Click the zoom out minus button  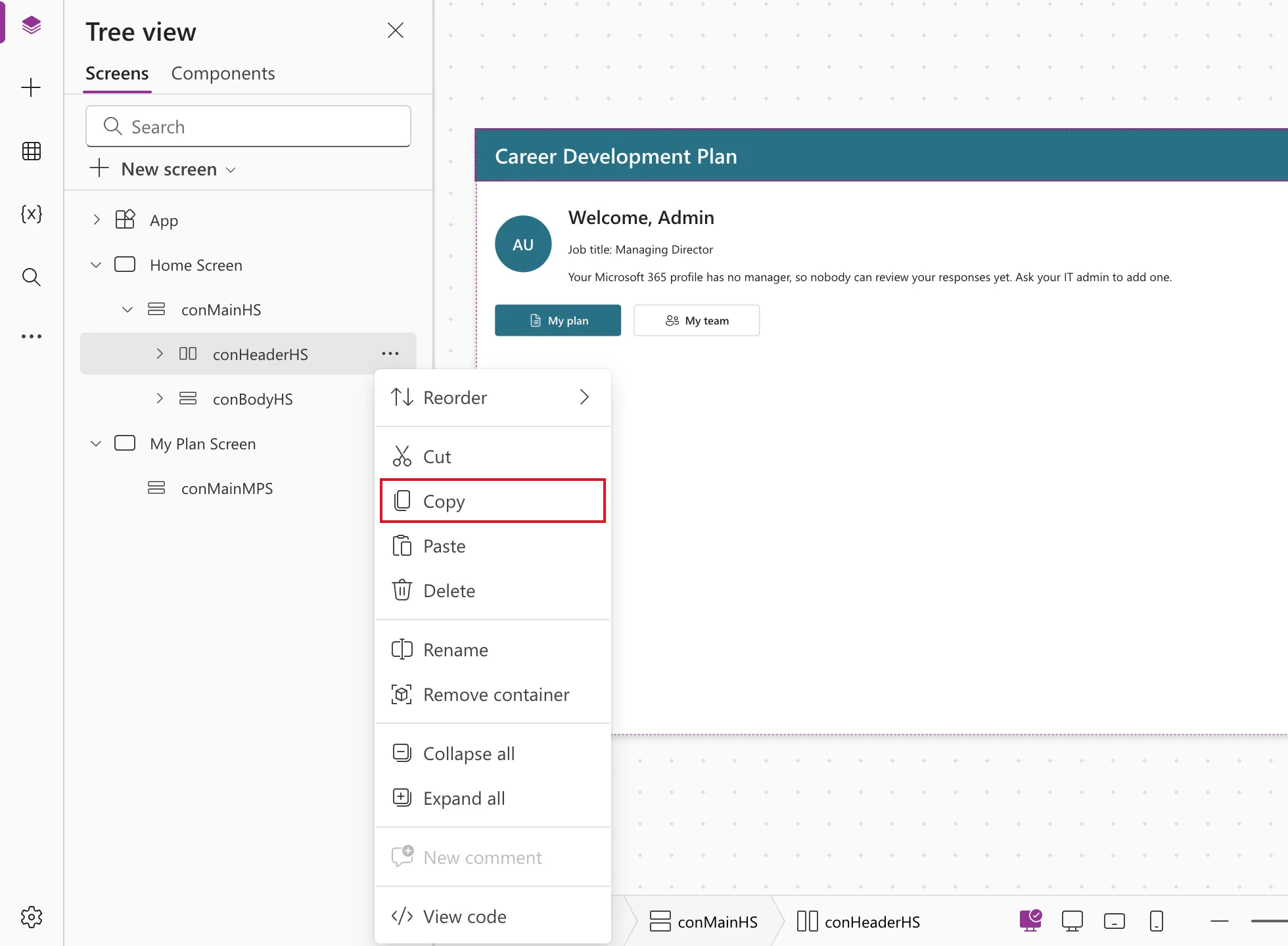[x=1219, y=921]
